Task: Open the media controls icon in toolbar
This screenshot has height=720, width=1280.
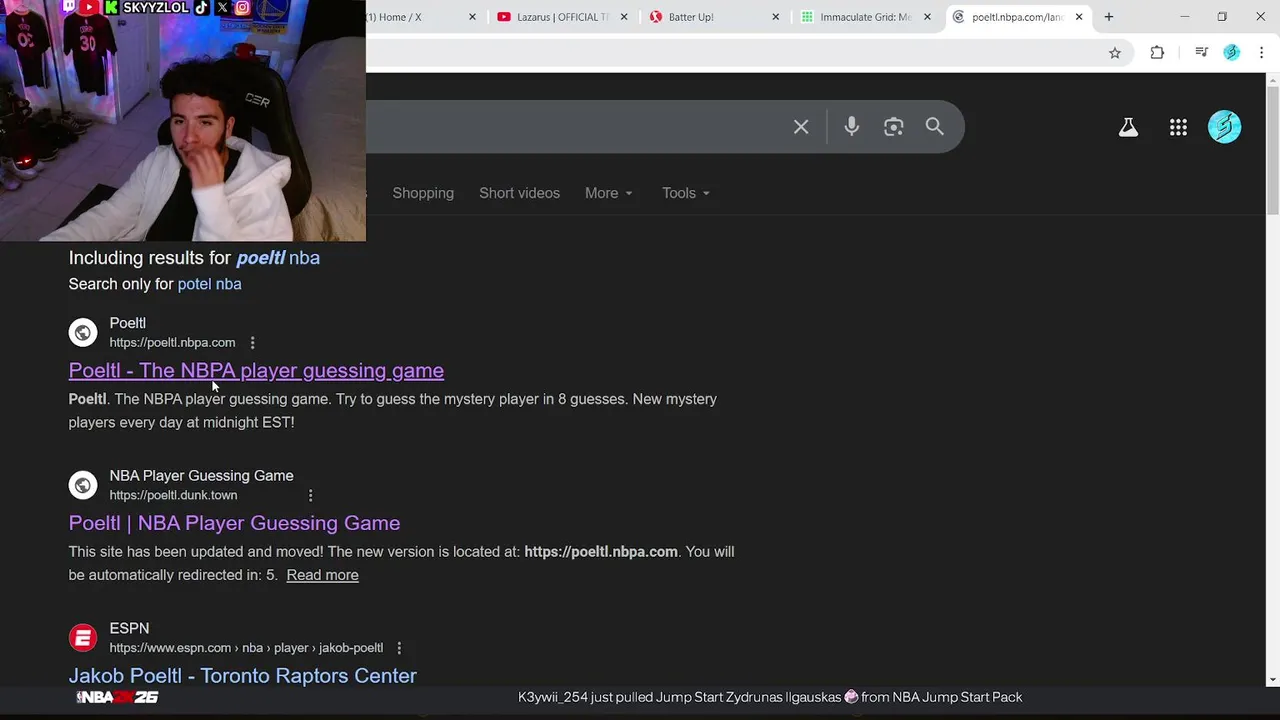Action: click(x=1201, y=53)
